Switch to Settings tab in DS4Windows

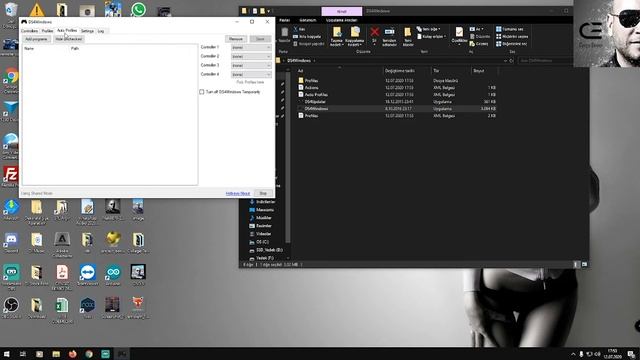coord(87,31)
